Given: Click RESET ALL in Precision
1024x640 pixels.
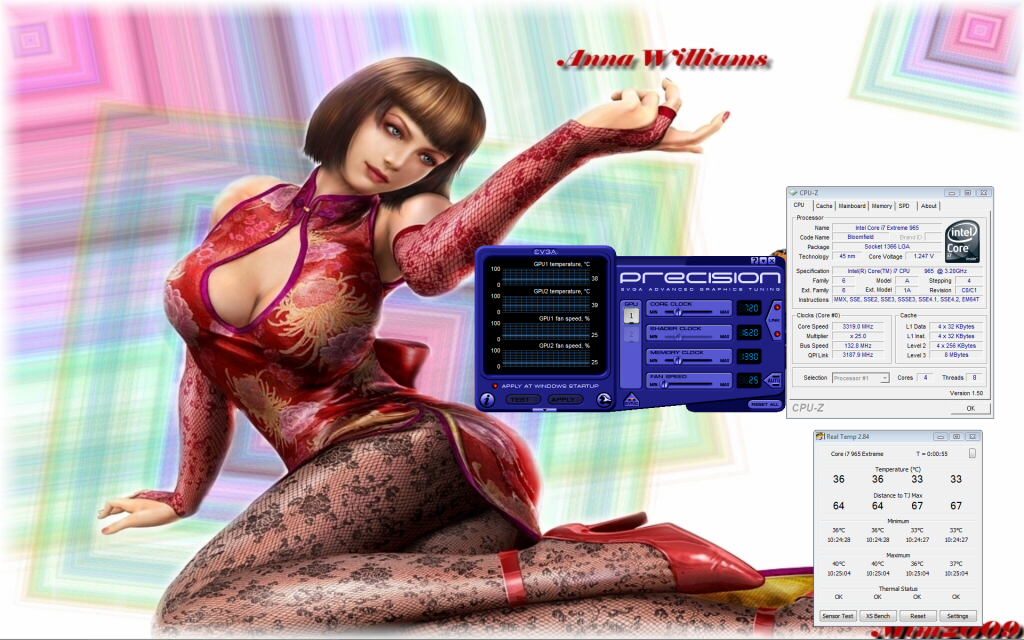Looking at the screenshot, I should (765, 404).
